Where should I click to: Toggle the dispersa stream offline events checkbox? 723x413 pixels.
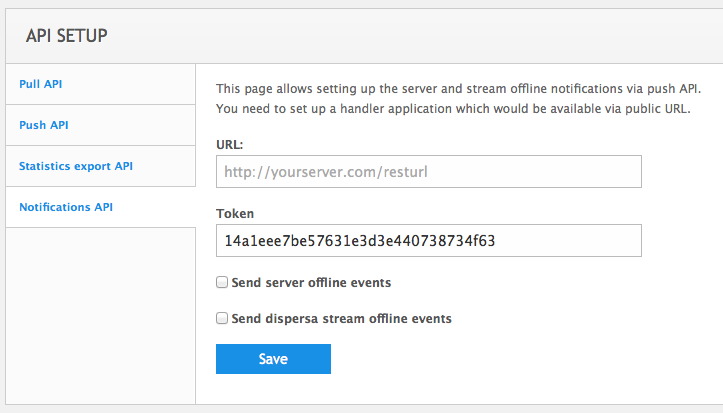click(x=222, y=319)
